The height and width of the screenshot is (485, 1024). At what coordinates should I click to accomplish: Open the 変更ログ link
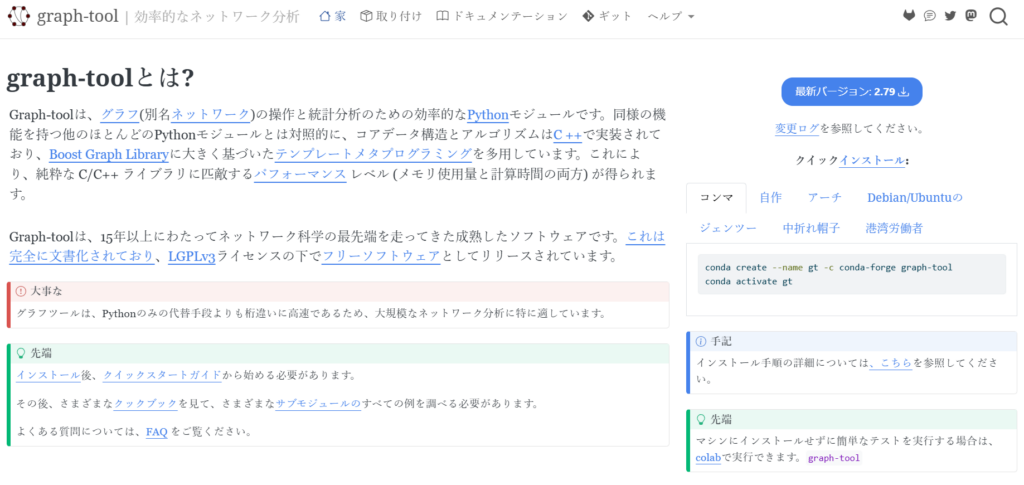coord(797,129)
